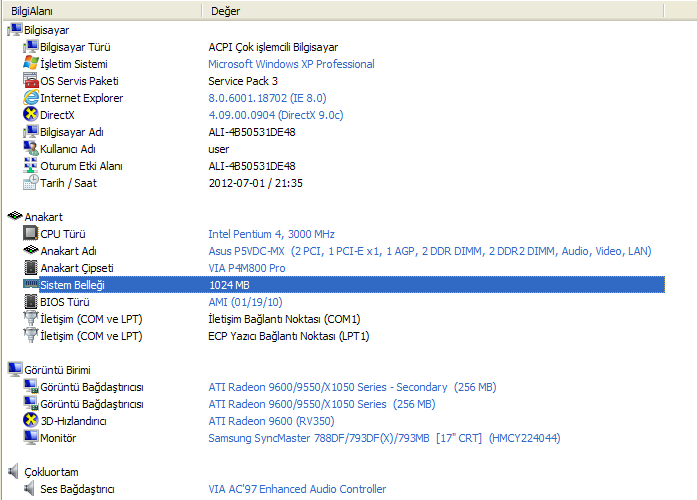Select the Bilgisayar group row
697x500 pixels.
pos(47,30)
